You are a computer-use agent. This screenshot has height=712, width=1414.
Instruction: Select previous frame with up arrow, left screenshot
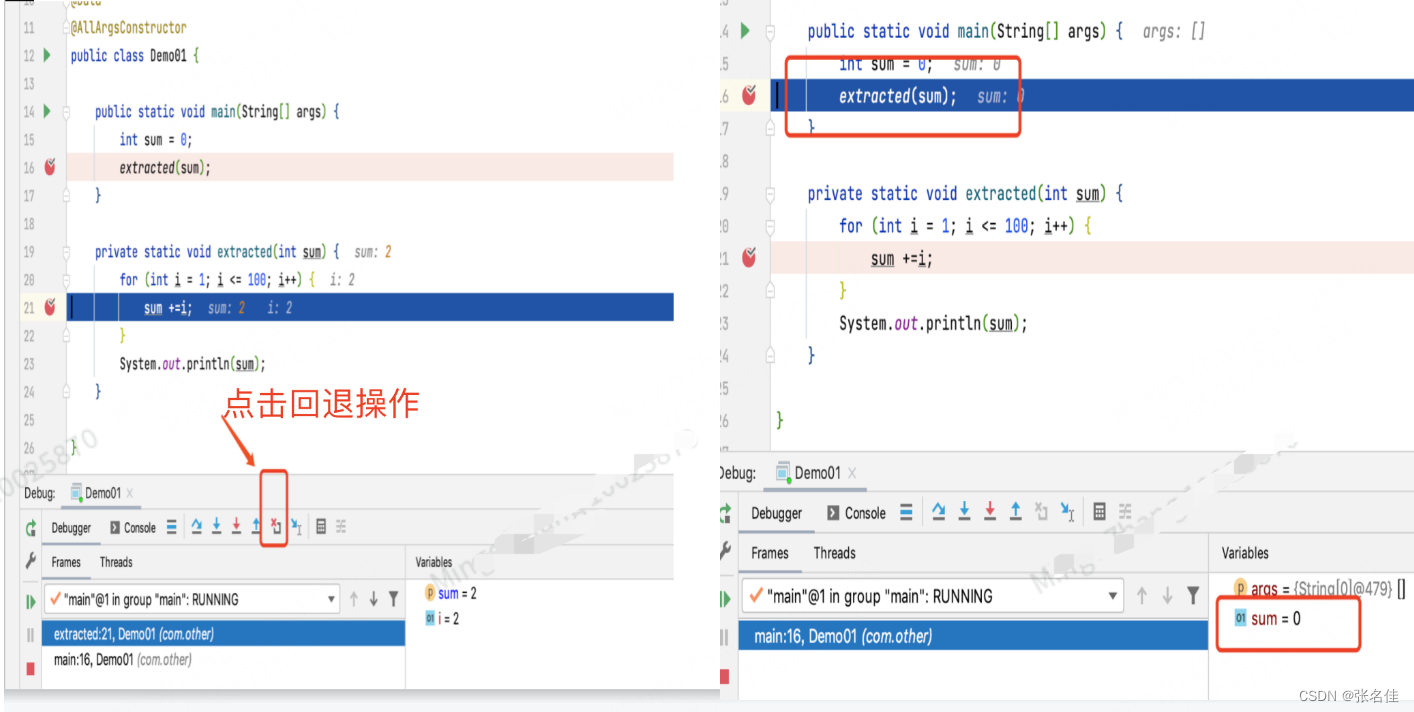point(353,599)
